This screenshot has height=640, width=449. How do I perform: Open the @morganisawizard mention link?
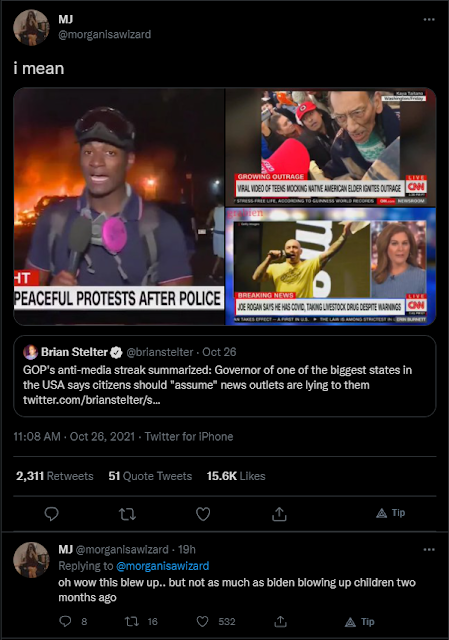tap(162, 566)
